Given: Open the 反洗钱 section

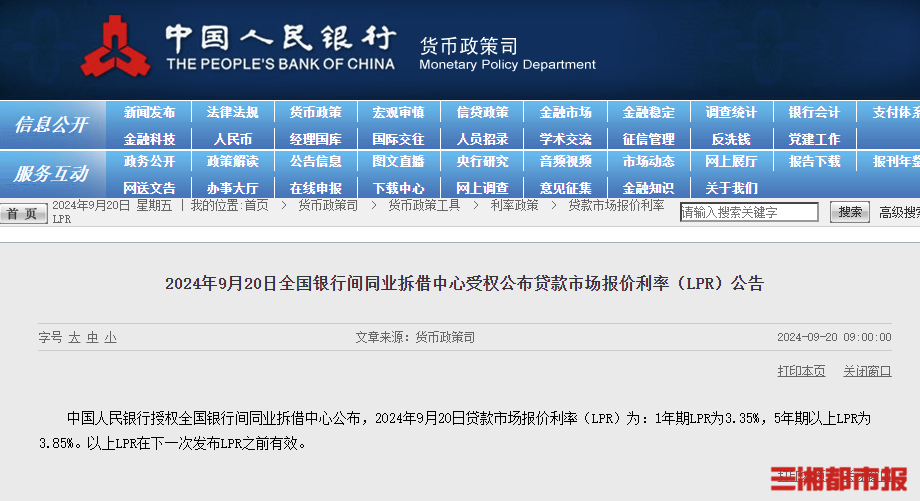Looking at the screenshot, I should point(731,139).
